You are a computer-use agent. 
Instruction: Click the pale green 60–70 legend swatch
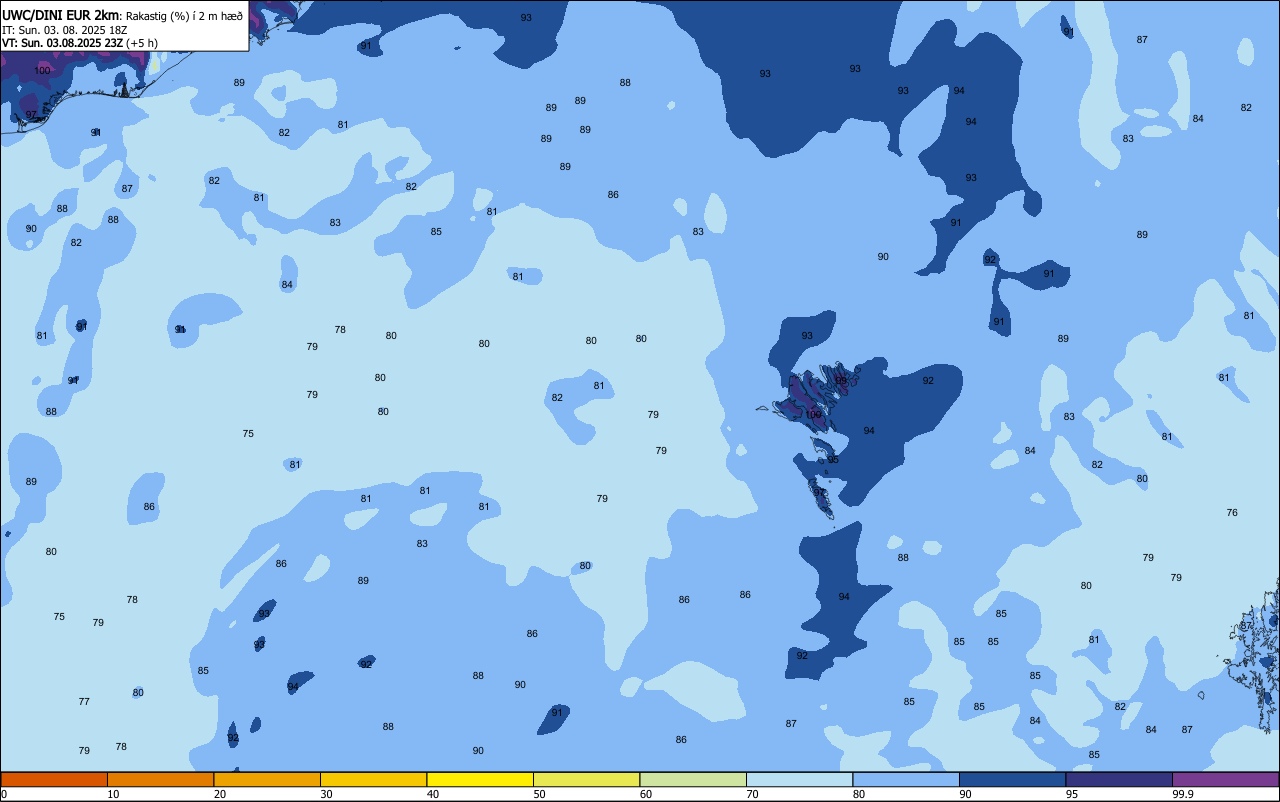[x=693, y=779]
